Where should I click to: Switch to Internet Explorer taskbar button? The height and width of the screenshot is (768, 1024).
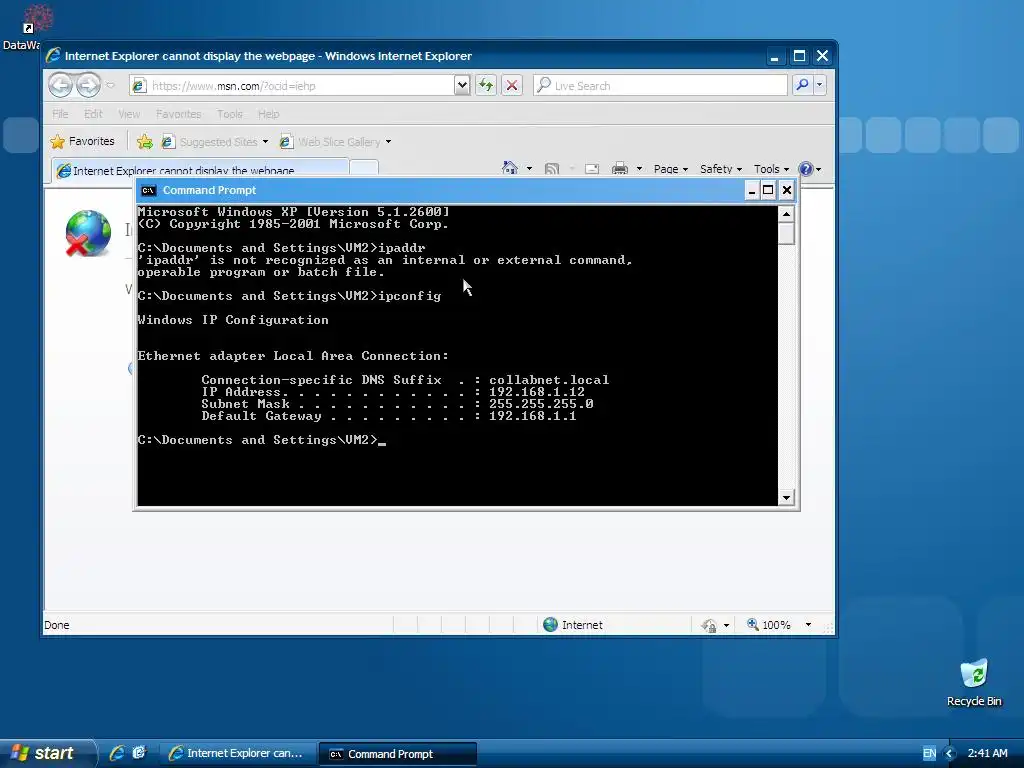click(237, 754)
